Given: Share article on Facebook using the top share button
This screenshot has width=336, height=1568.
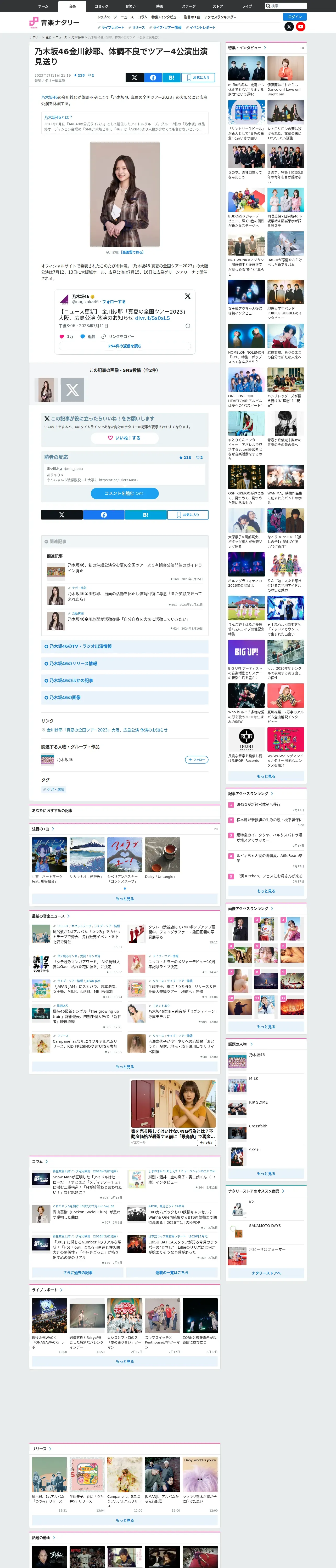Looking at the screenshot, I should point(153,77).
